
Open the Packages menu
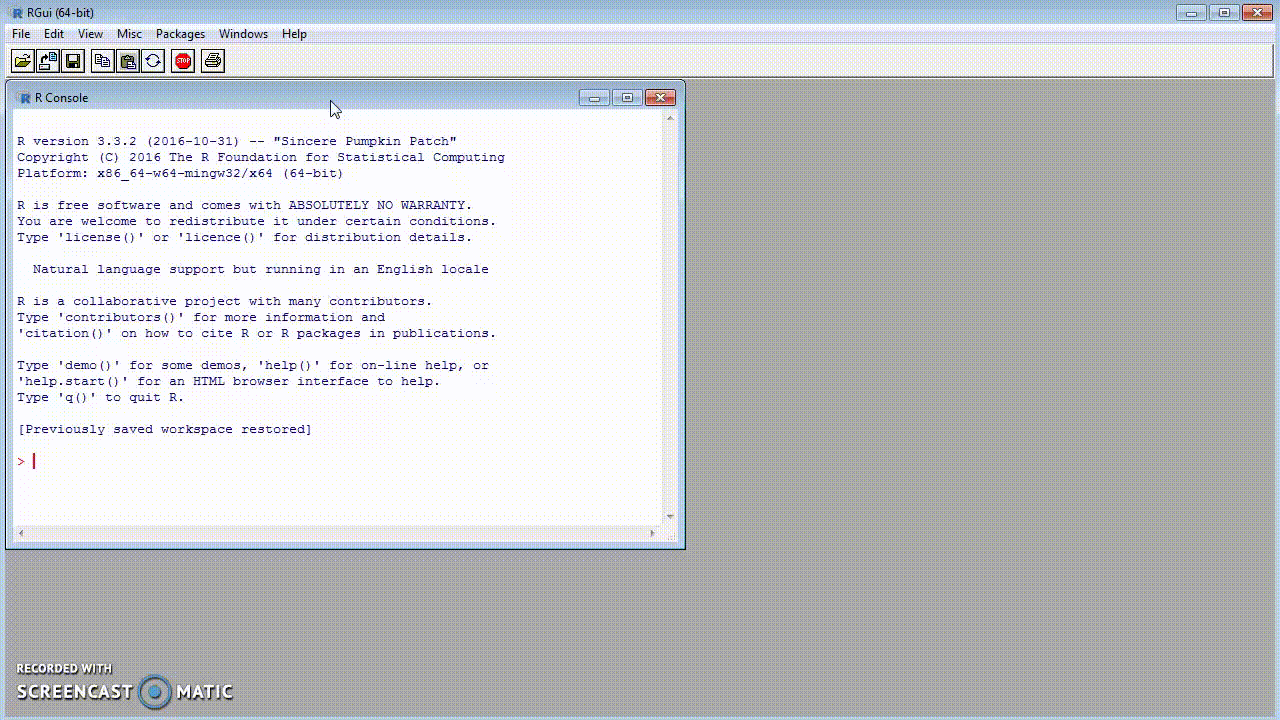tap(180, 33)
